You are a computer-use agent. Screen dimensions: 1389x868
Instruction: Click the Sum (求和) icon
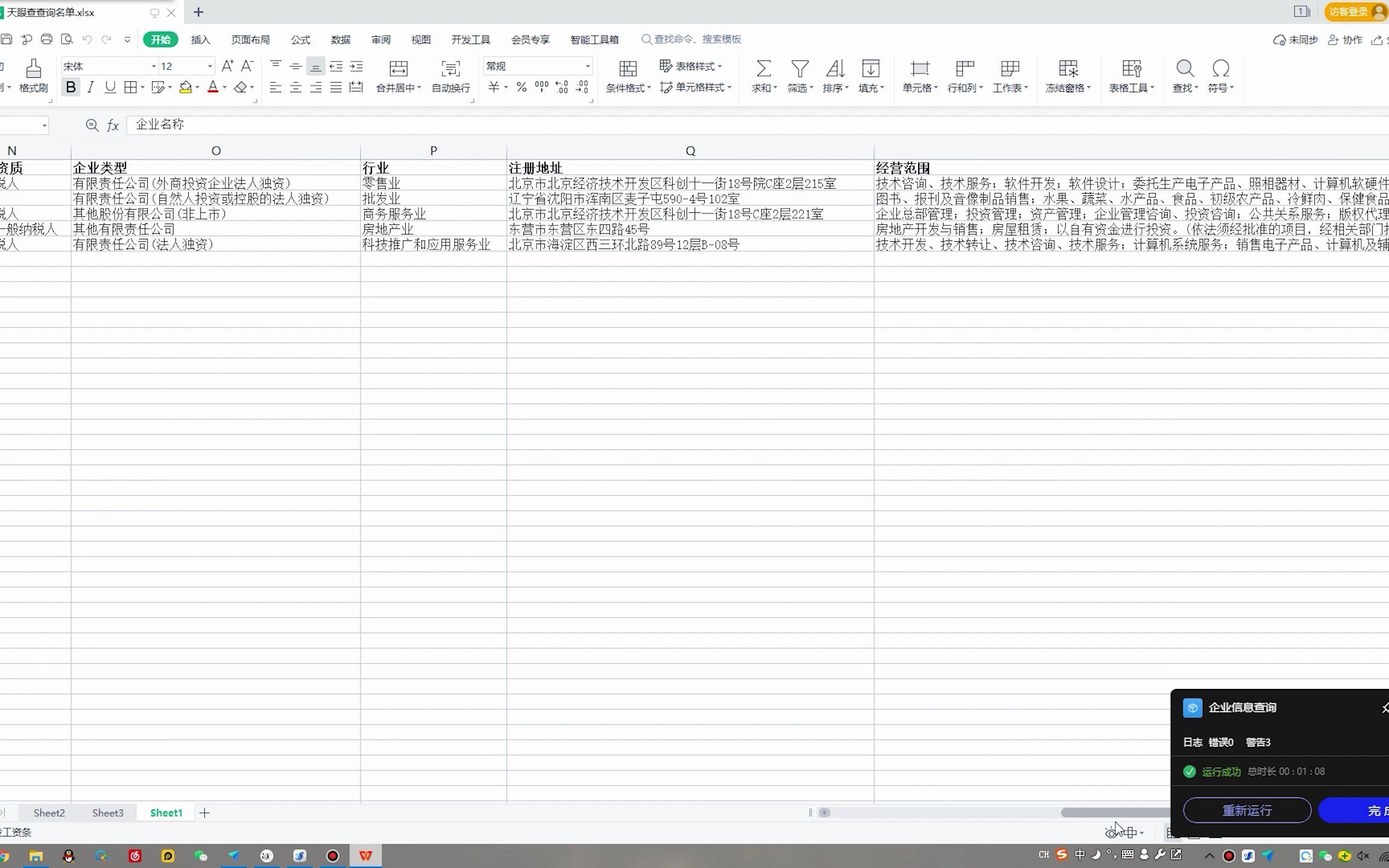point(763,69)
